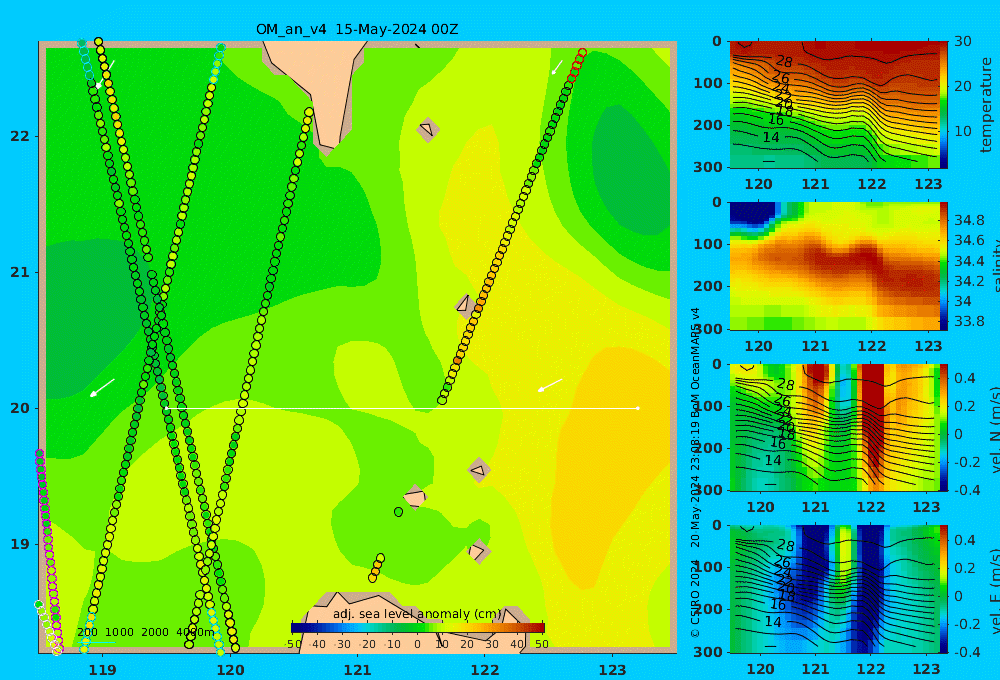The height and width of the screenshot is (680, 1000).
Task: Click the small island near 121.5°E 22°N
Action: 427,129
